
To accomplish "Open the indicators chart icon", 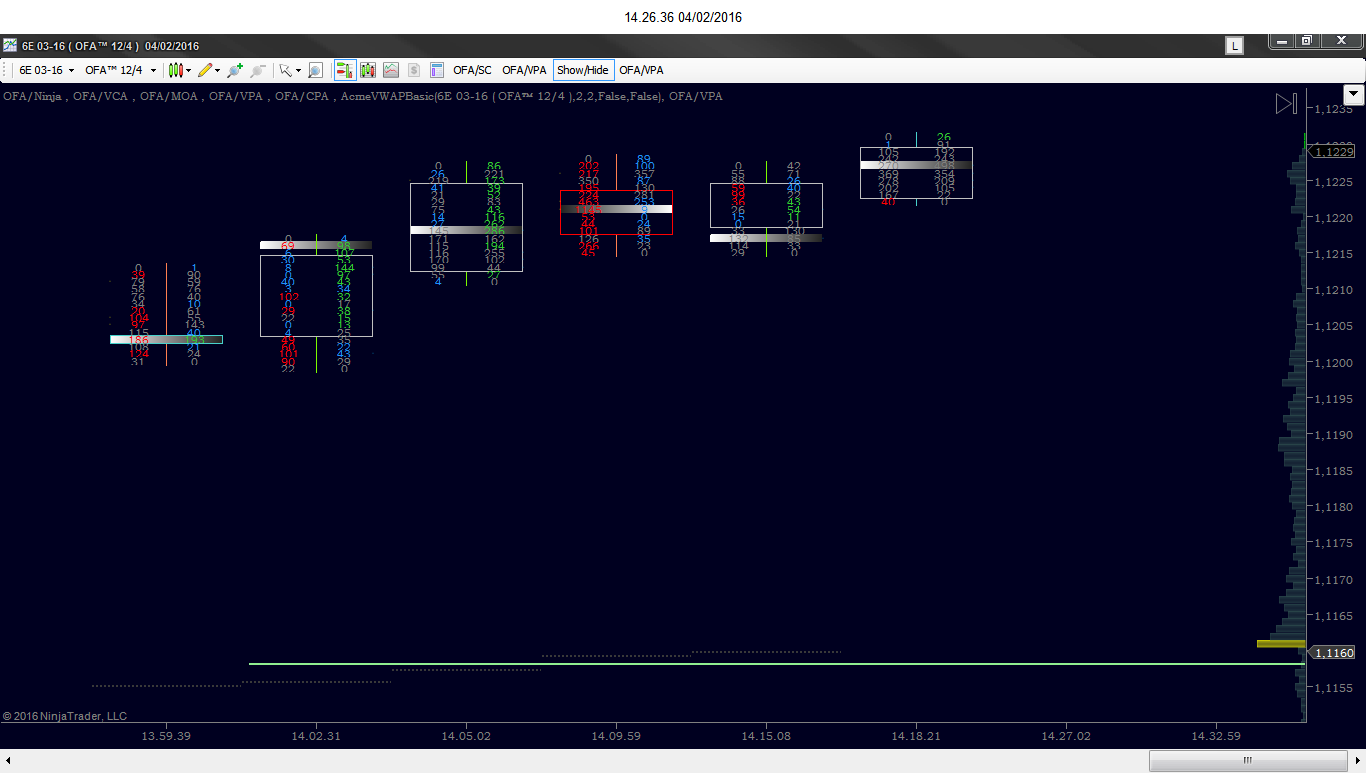I will point(391,70).
